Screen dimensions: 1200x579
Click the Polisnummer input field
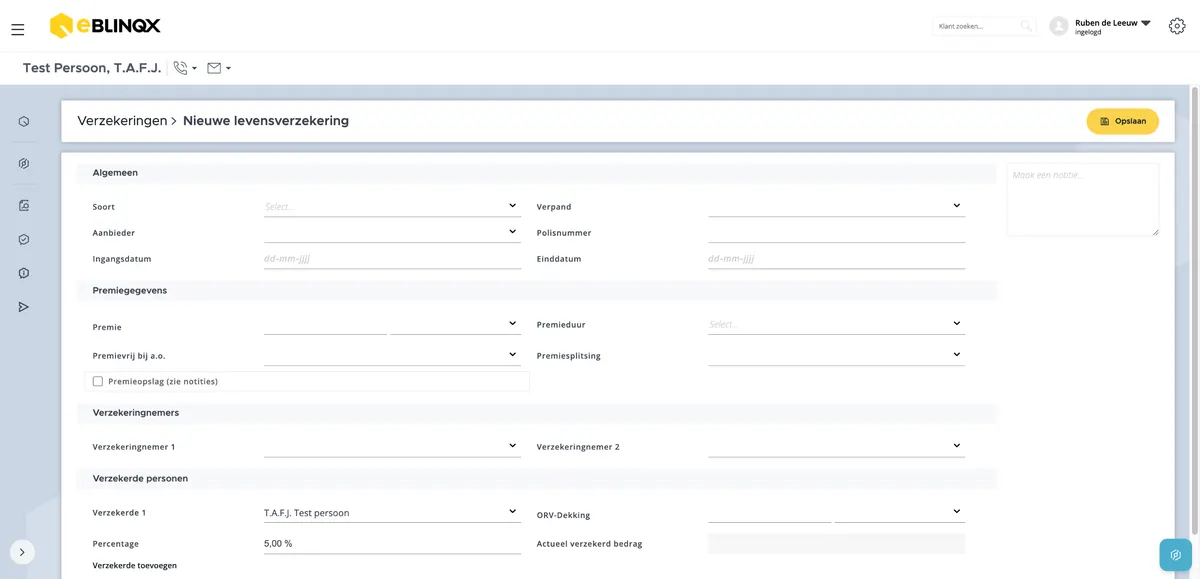[836, 233]
